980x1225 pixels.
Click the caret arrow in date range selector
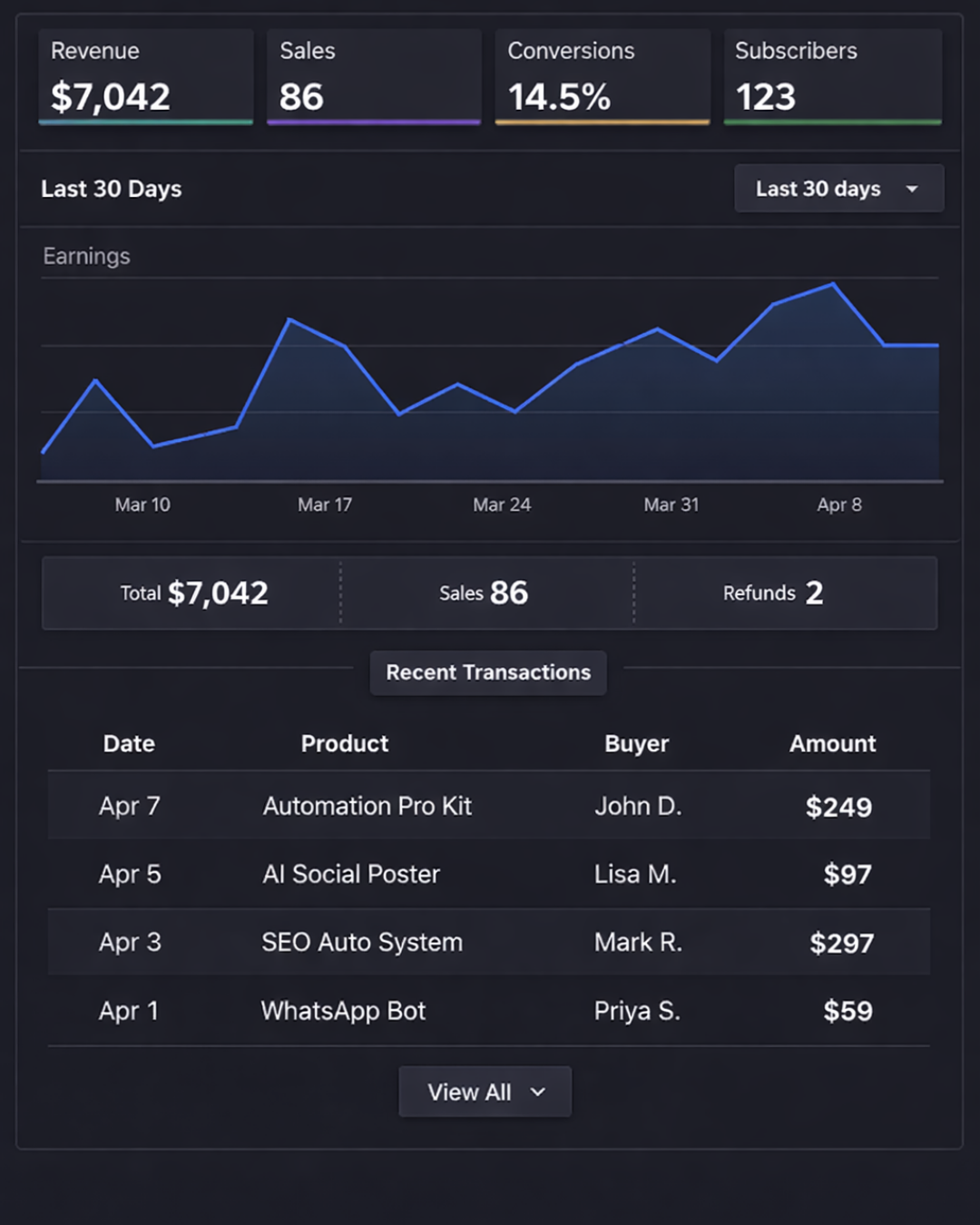click(912, 189)
